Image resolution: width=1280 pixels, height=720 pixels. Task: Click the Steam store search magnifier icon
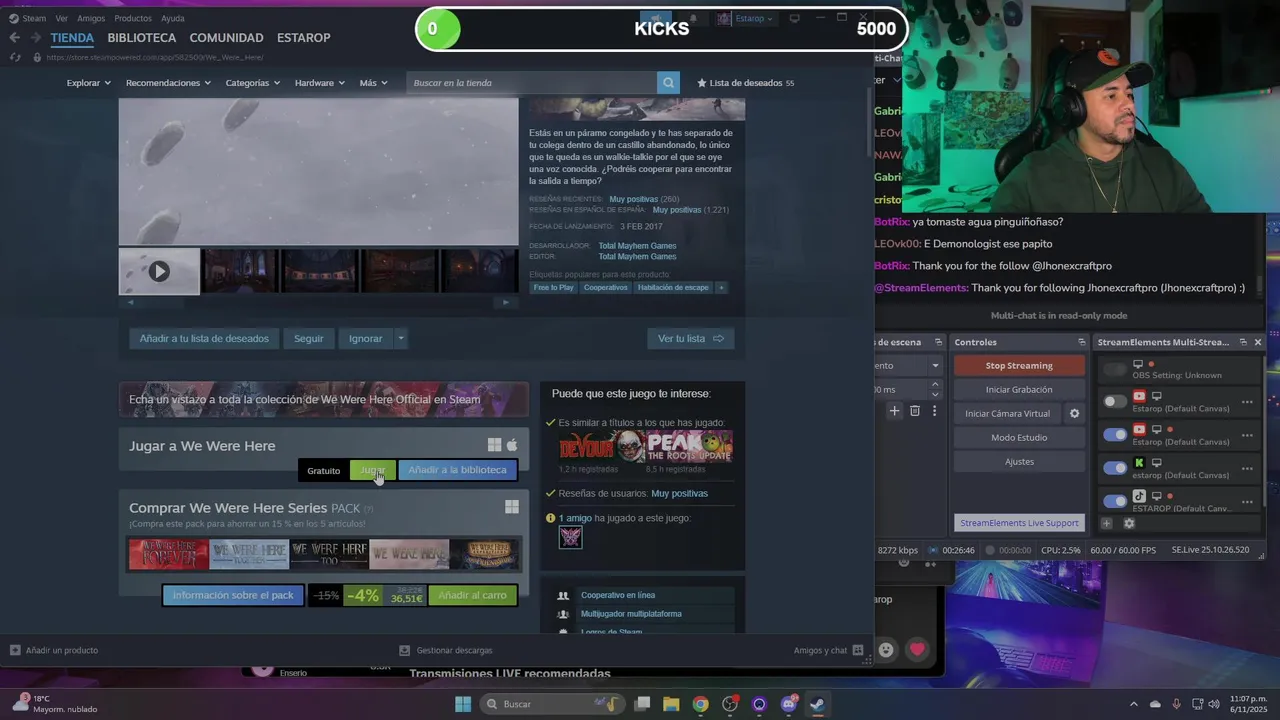(668, 83)
